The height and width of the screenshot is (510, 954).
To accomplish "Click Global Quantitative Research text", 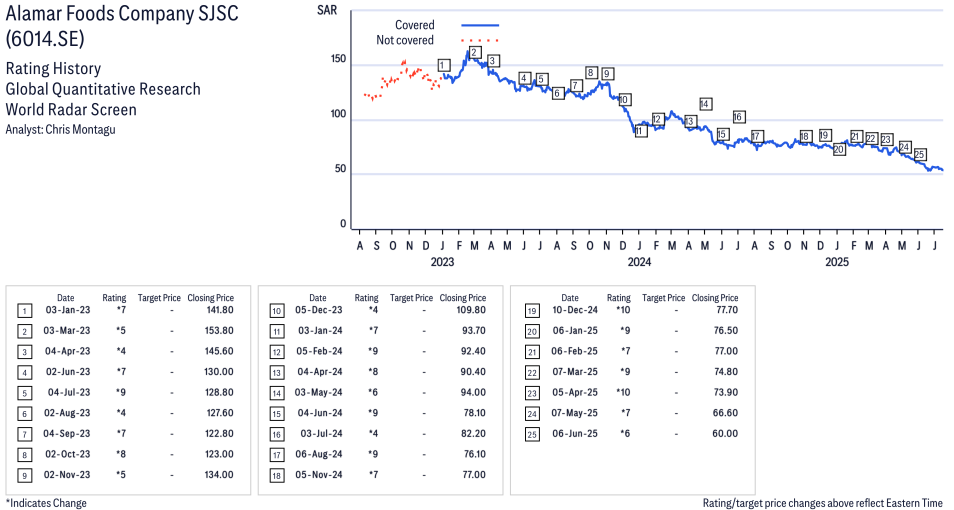I will click(103, 89).
